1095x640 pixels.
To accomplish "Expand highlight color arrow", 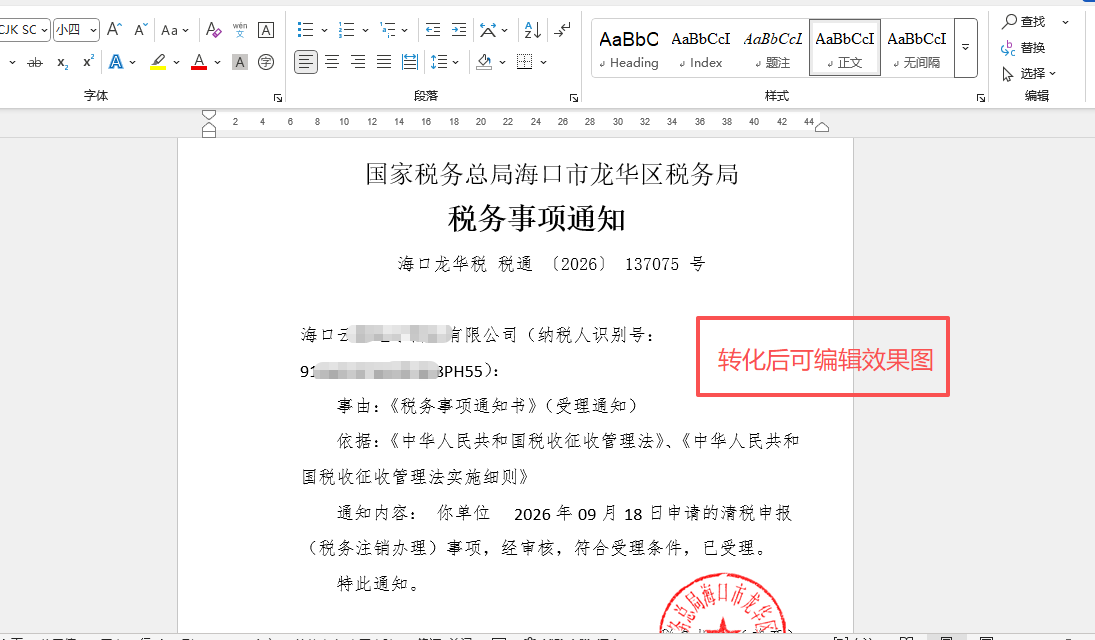I will point(176,62).
